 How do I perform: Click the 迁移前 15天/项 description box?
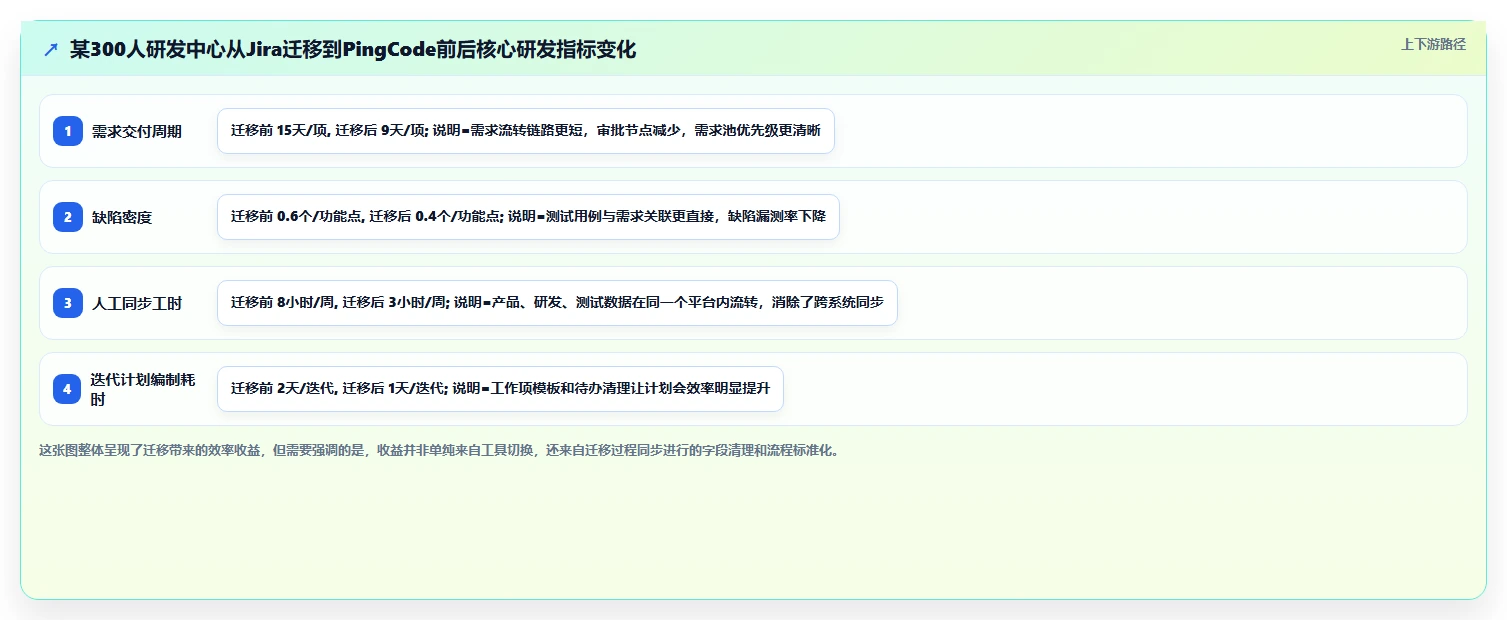coord(526,131)
